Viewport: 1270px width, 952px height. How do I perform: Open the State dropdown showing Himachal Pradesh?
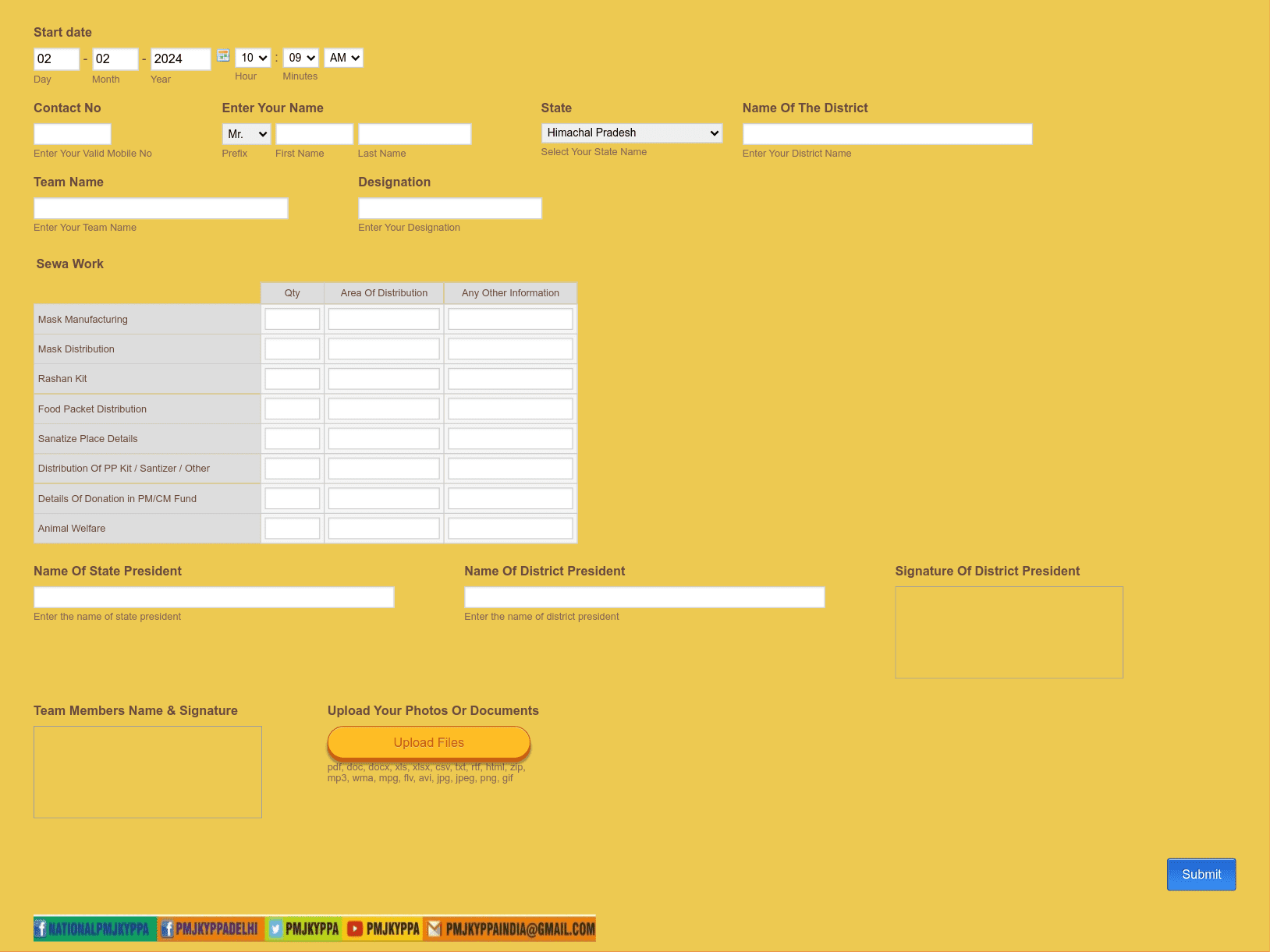point(631,133)
